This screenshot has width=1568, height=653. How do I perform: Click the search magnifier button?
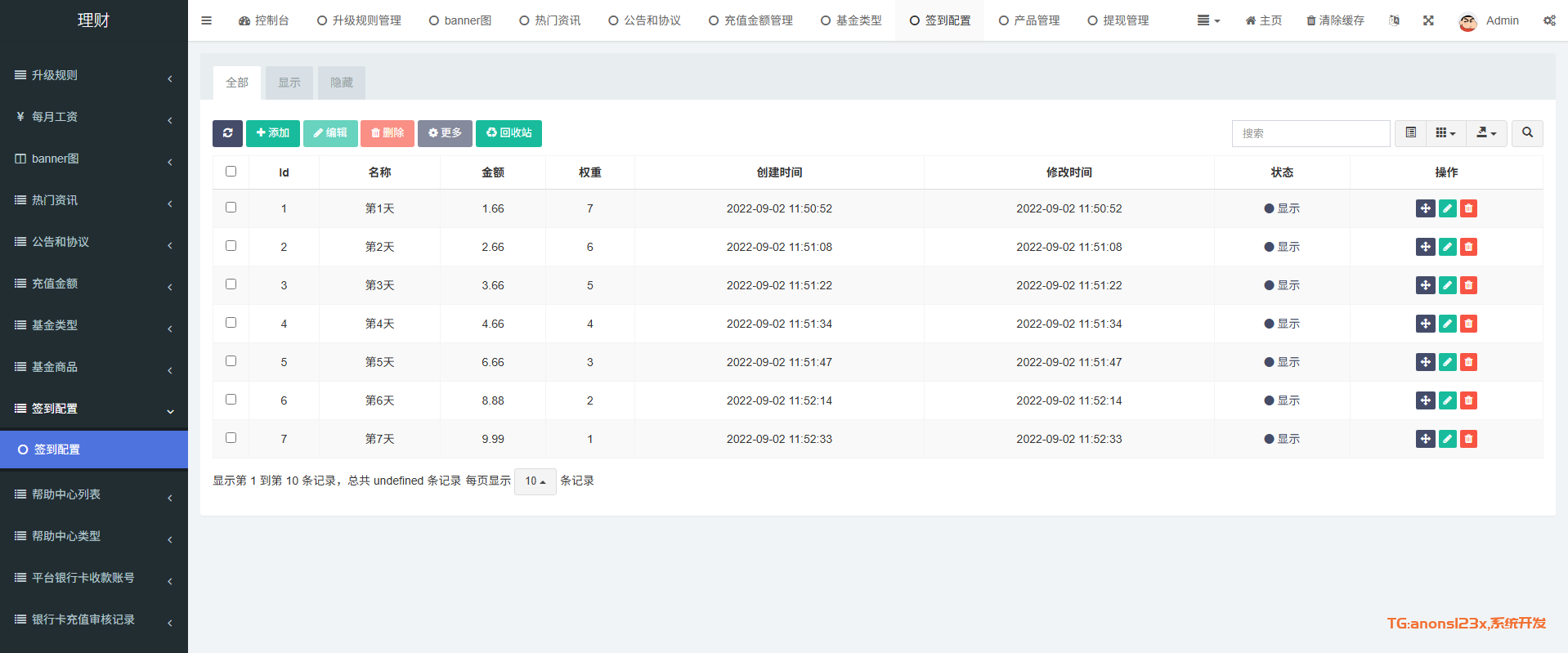click(x=1527, y=133)
